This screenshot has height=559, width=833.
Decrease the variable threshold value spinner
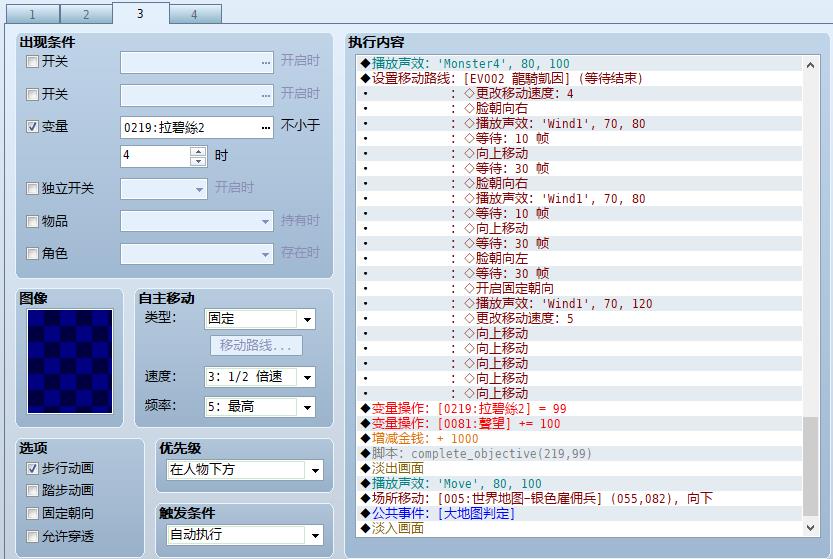pyautogui.click(x=198, y=161)
